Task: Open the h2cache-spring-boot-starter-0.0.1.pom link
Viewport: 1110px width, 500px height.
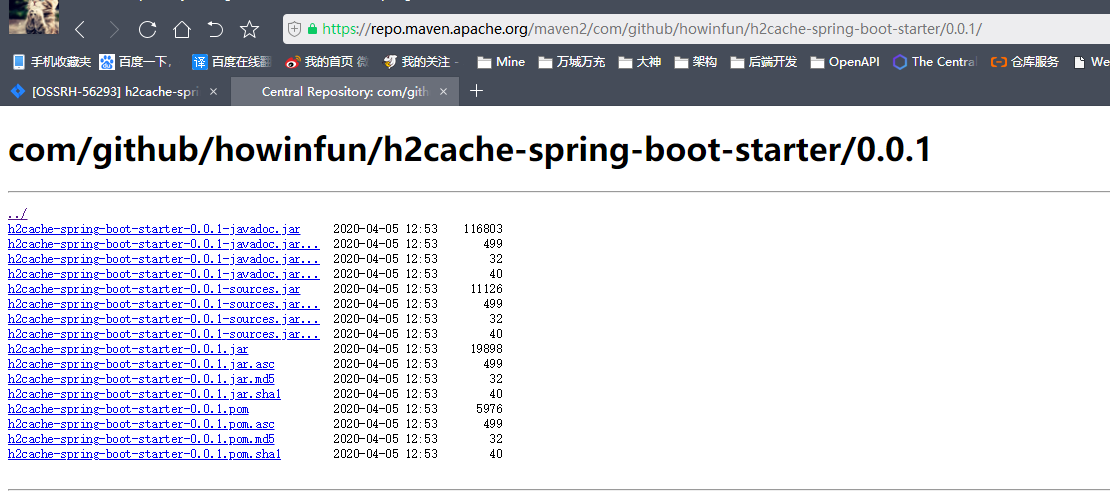Action: click(x=128, y=409)
